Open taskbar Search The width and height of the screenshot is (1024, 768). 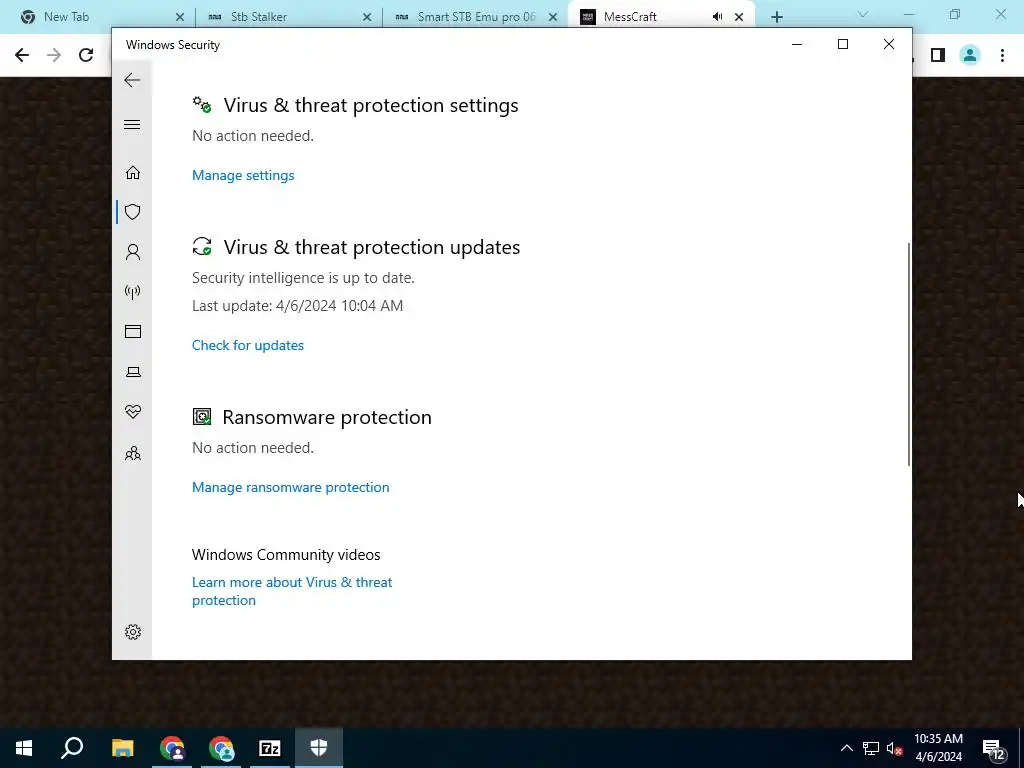tap(72, 748)
